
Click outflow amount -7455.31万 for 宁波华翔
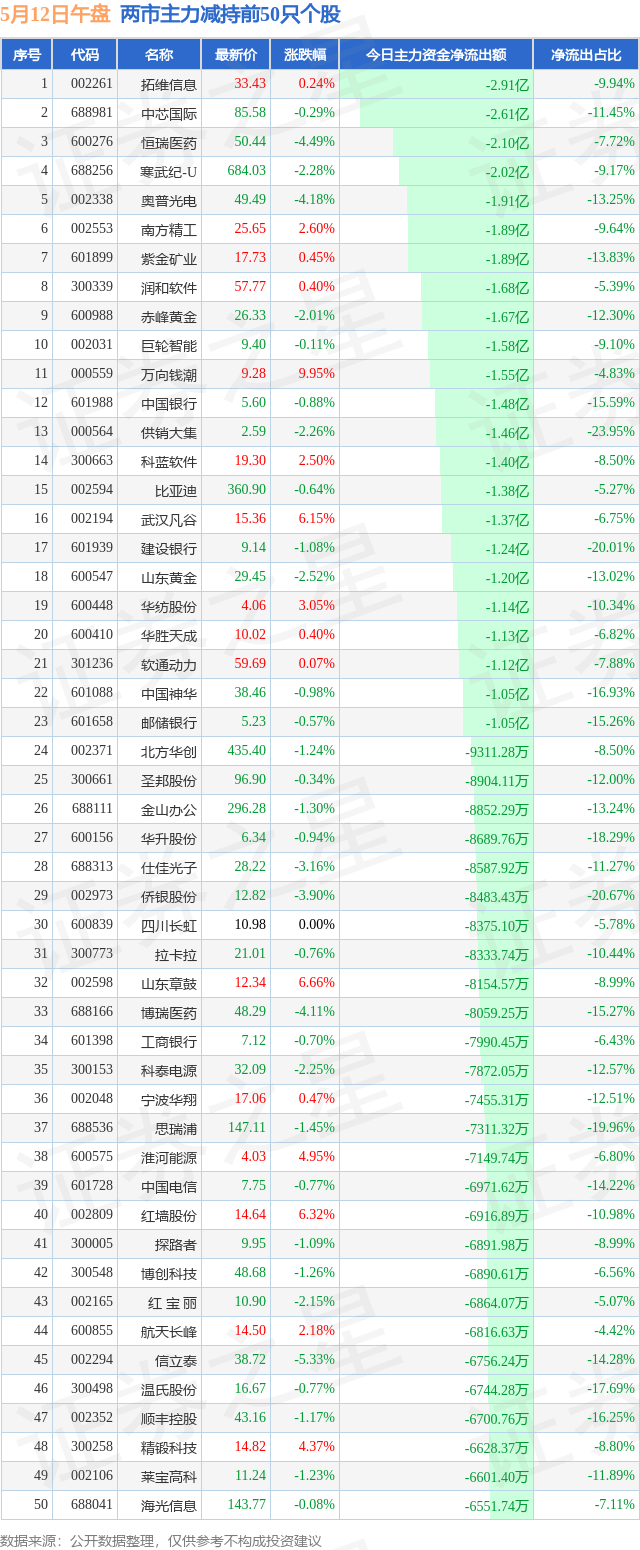tap(497, 1099)
